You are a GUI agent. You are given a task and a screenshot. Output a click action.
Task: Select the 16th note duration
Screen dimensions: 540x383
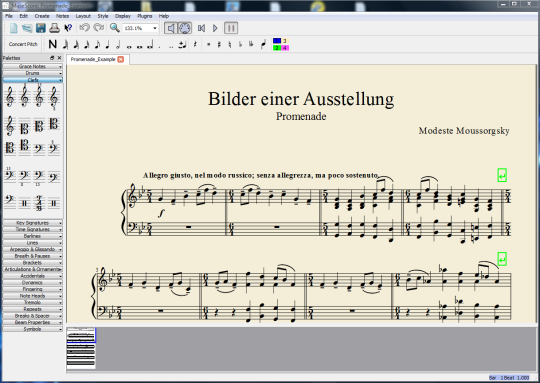coord(87,44)
